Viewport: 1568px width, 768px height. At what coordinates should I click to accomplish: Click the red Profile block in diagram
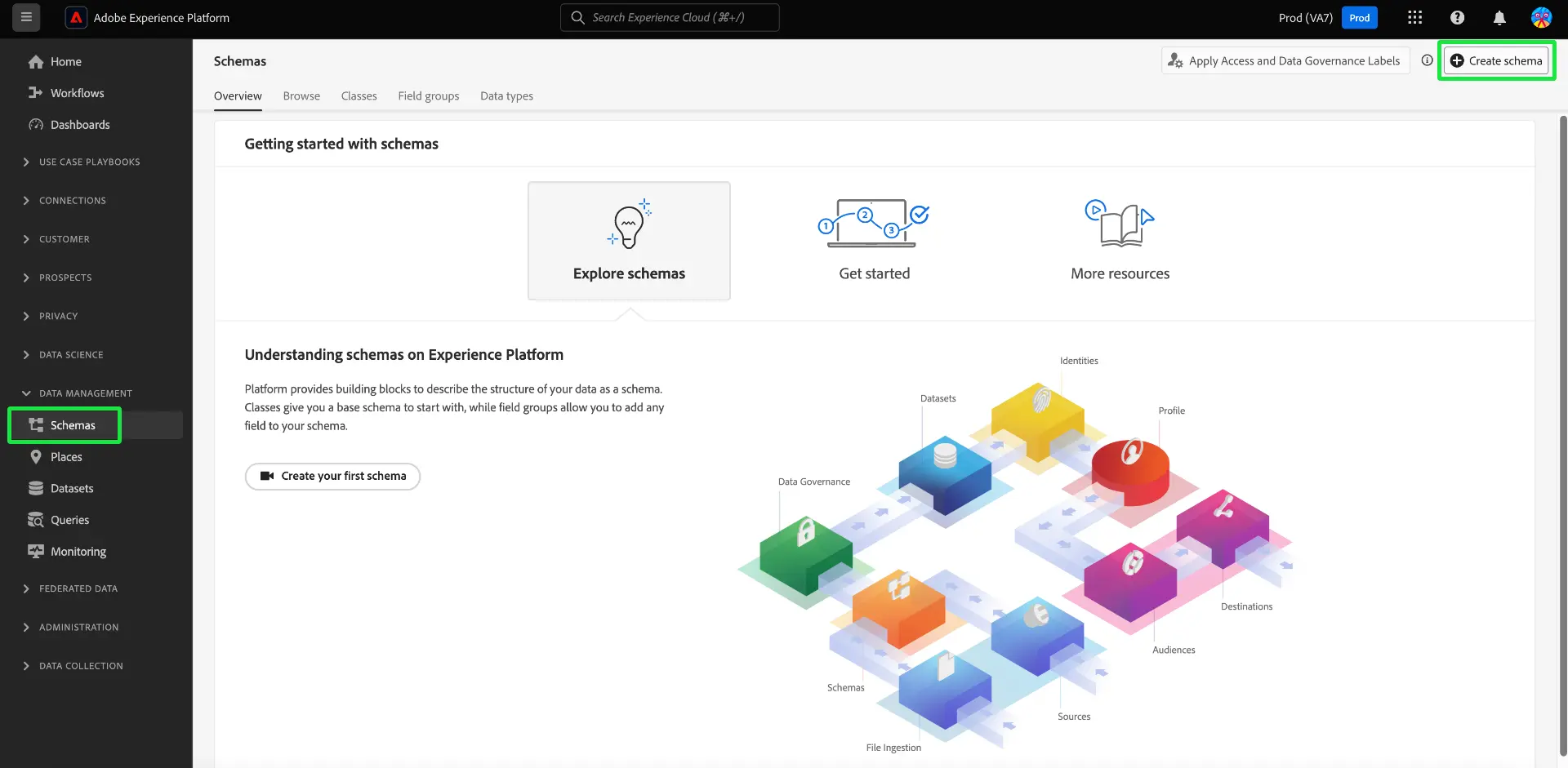pyautogui.click(x=1130, y=472)
